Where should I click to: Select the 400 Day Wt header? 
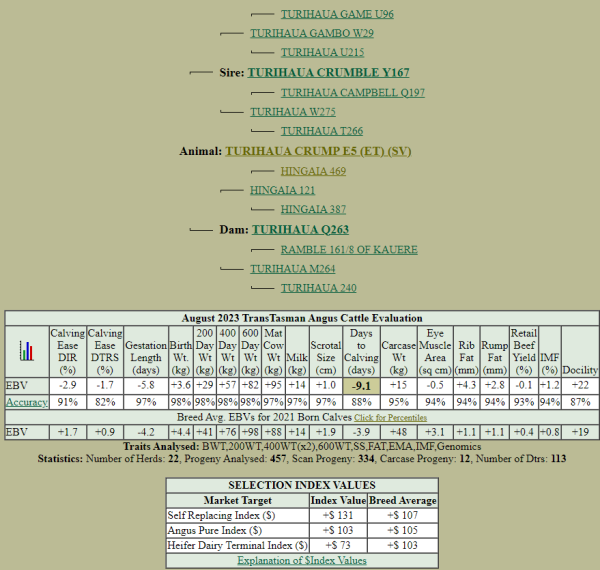(227, 352)
